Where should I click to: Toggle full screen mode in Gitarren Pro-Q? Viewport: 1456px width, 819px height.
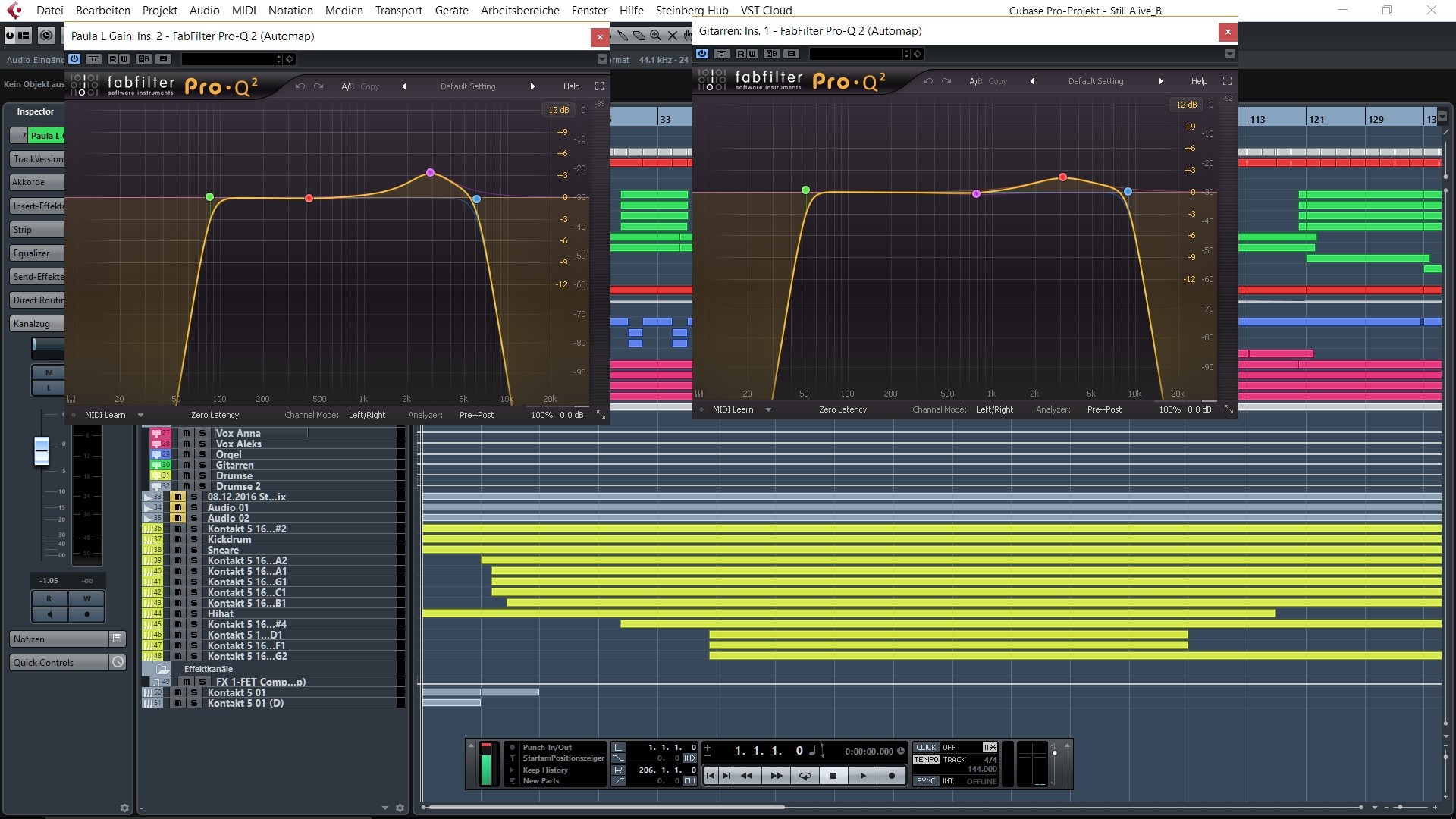1227,81
